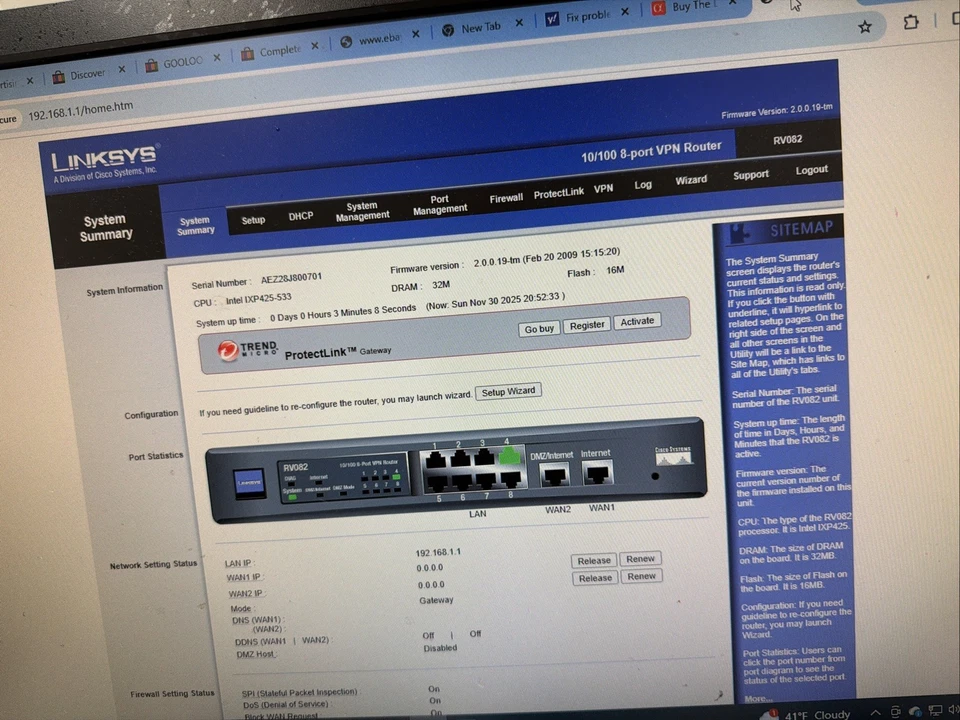Viewport: 960px width, 720px height.
Task: Select green LAN port 4 on the port diagram
Action: click(508, 456)
